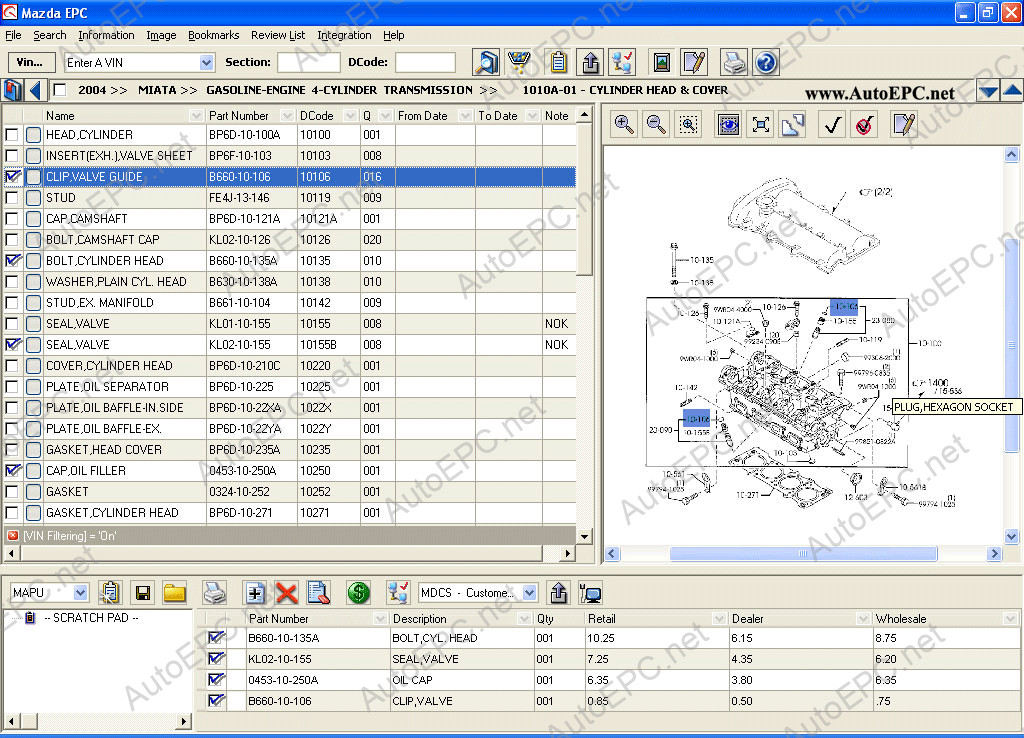The height and width of the screenshot is (738, 1024).
Task: Click the floppy disk save icon
Action: tap(143, 593)
